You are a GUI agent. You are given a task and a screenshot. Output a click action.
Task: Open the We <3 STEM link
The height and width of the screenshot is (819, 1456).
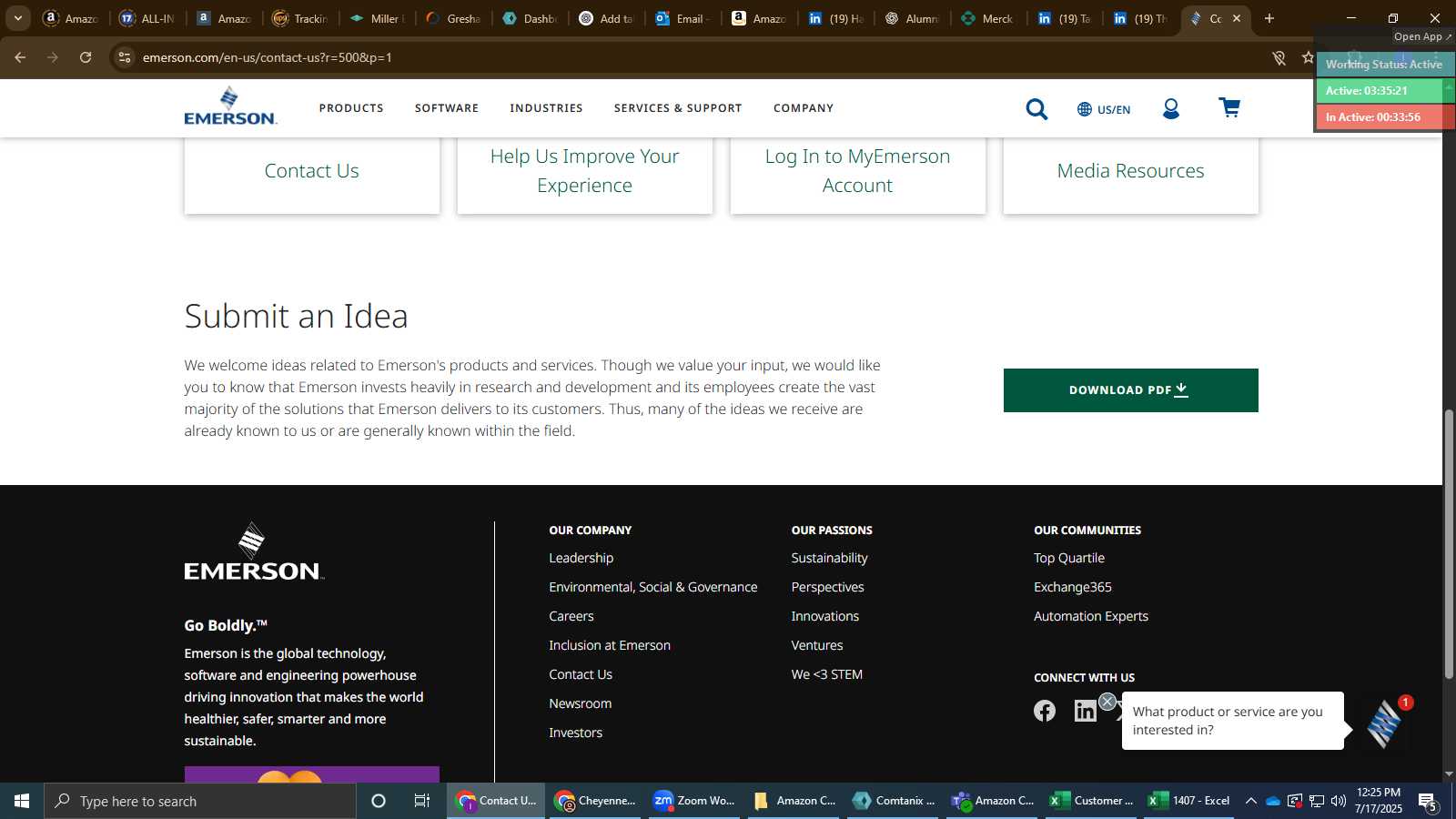(826, 674)
